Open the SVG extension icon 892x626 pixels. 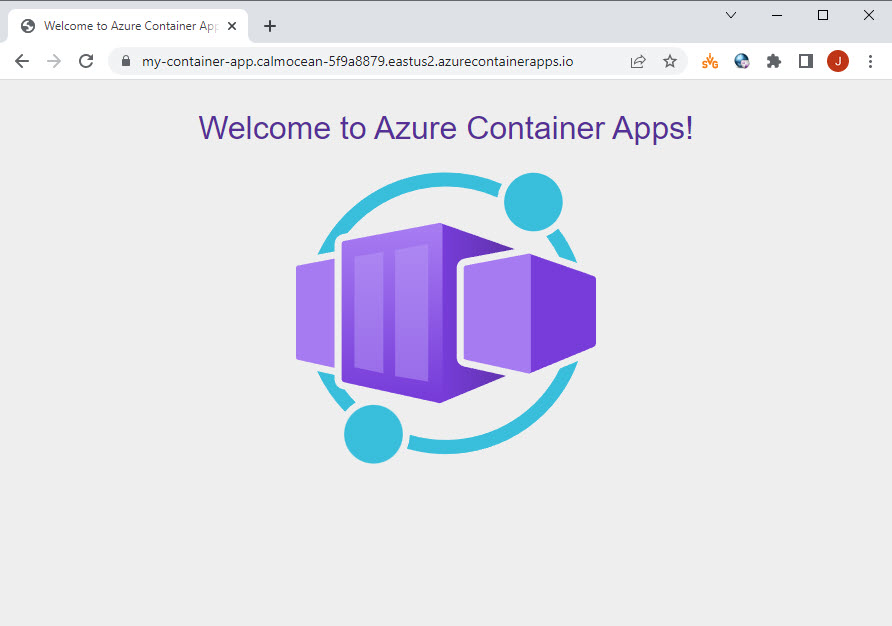pyautogui.click(x=710, y=61)
